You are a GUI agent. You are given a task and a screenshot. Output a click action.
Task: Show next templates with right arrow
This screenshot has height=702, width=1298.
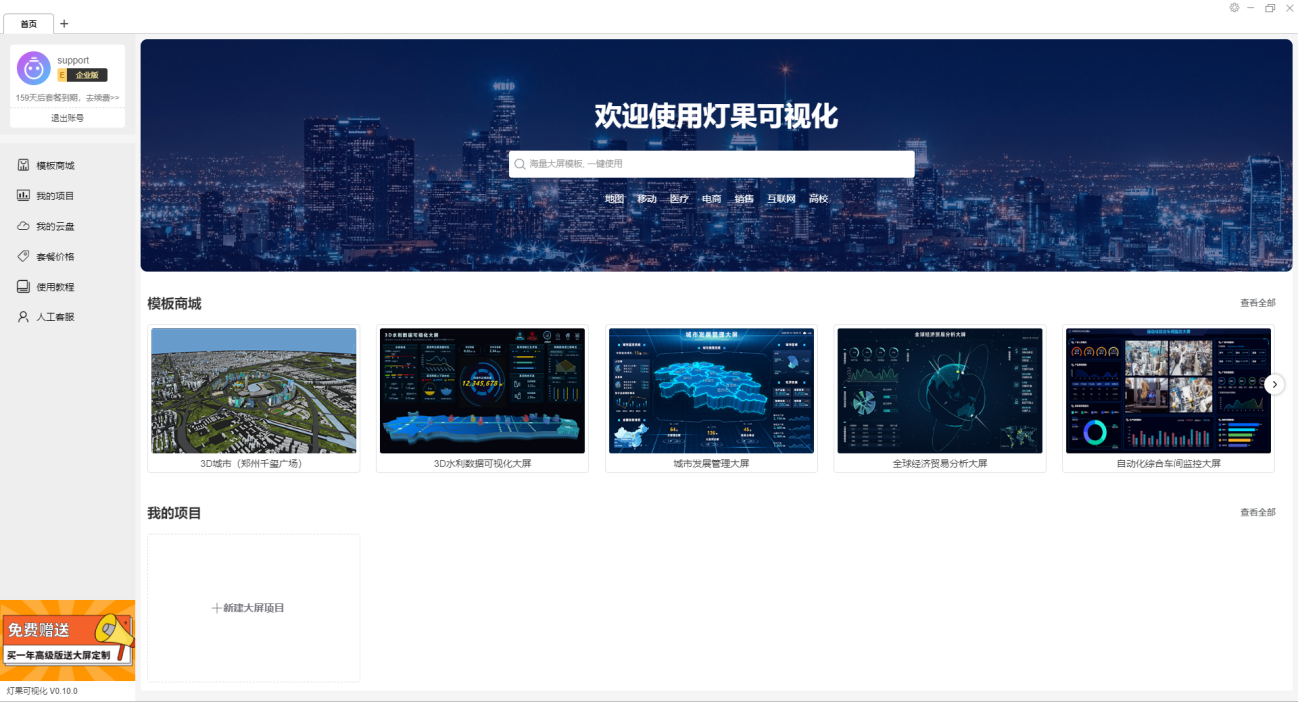[1274, 384]
